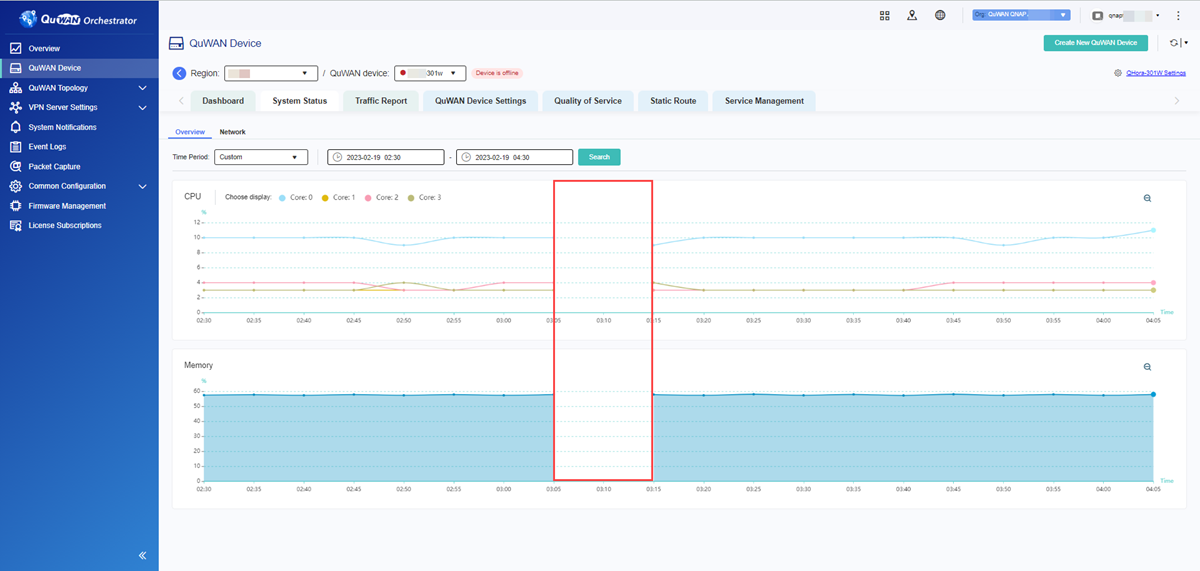Click the QuWAN Orchestrator logo
Viewport: 1200px width, 571px height.
[78, 17]
